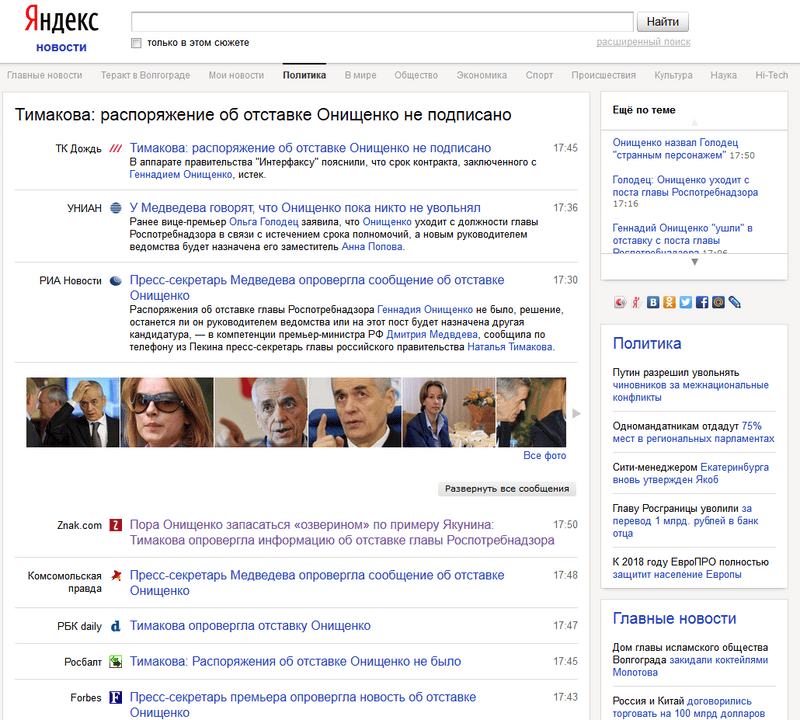Open Forbes headline 'Пресс-секретарь премьера опровергла'
The image size is (800, 720).
(x=303, y=705)
